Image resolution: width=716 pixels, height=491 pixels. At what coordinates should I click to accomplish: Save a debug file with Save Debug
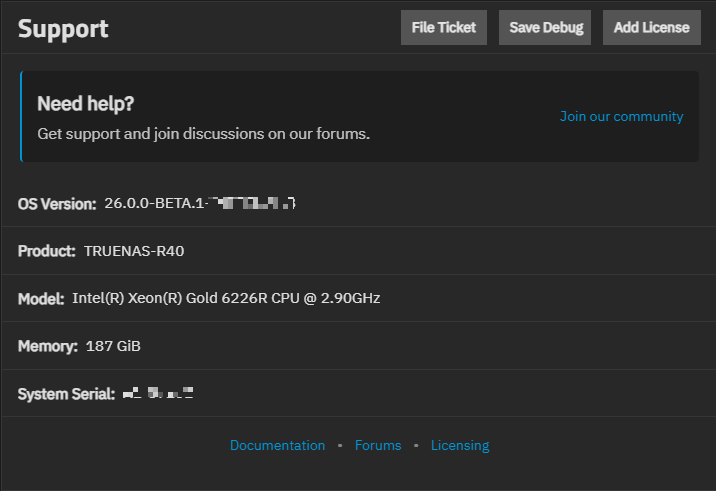[545, 27]
